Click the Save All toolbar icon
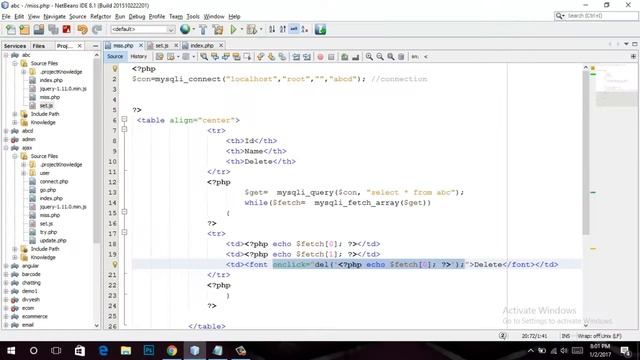Image resolution: width=640 pixels, height=360 pixels. click(x=53, y=29)
